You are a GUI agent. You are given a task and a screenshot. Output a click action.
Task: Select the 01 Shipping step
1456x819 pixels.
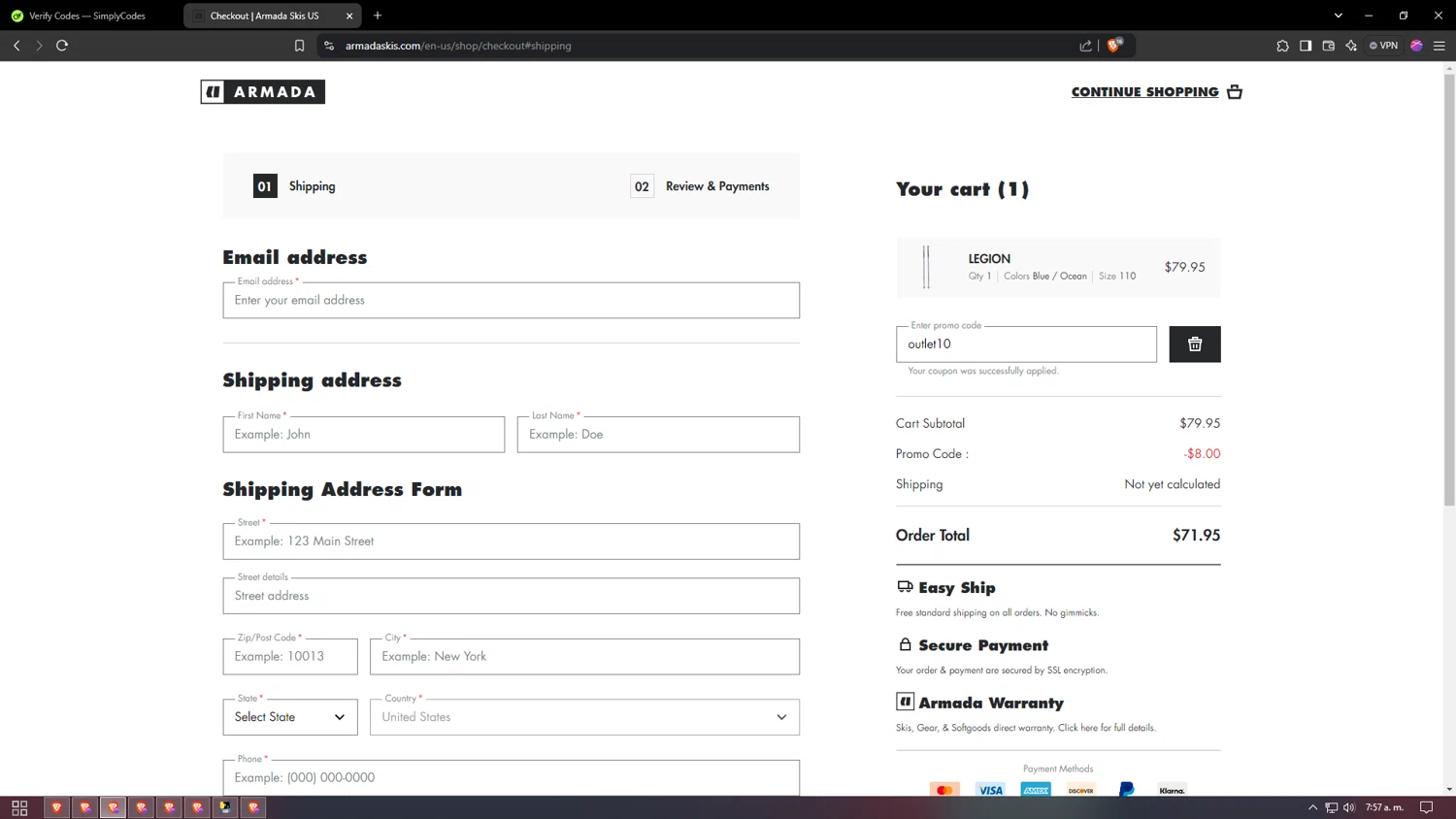pyautogui.click(x=294, y=186)
